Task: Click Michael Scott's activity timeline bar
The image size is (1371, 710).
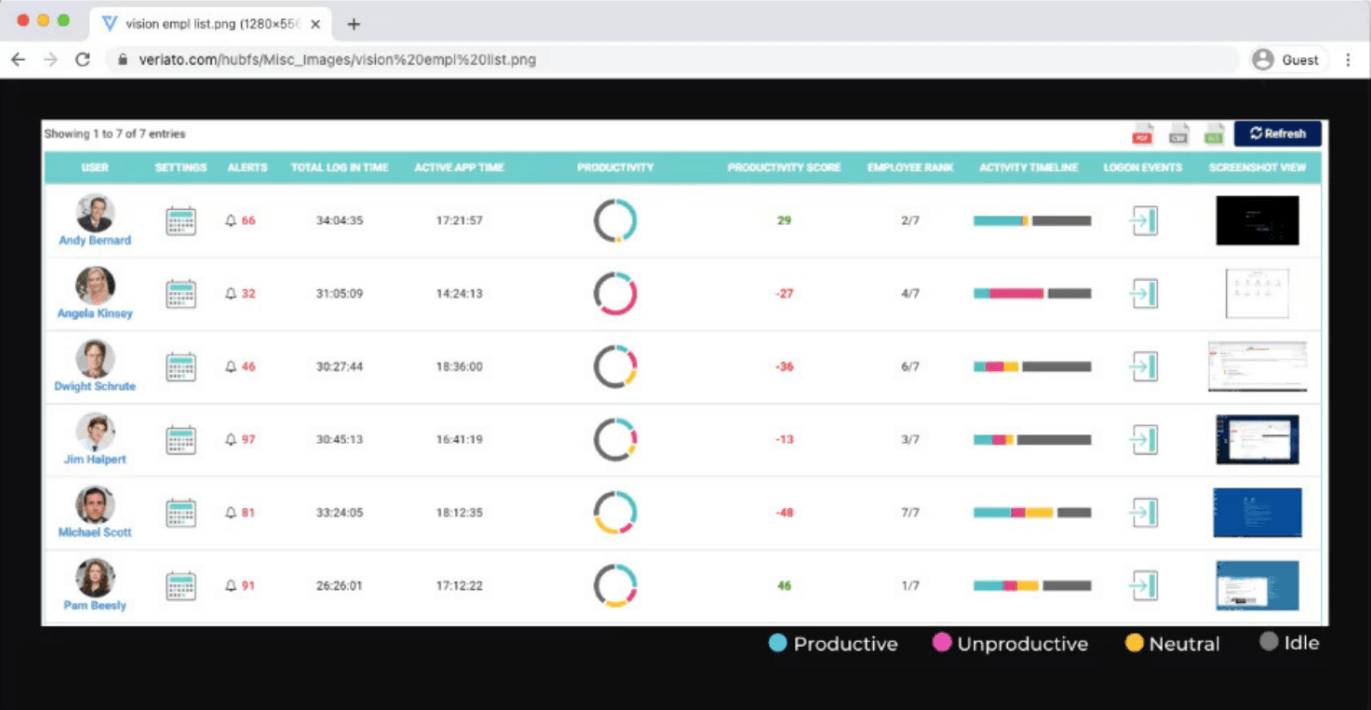Action: [x=1032, y=513]
